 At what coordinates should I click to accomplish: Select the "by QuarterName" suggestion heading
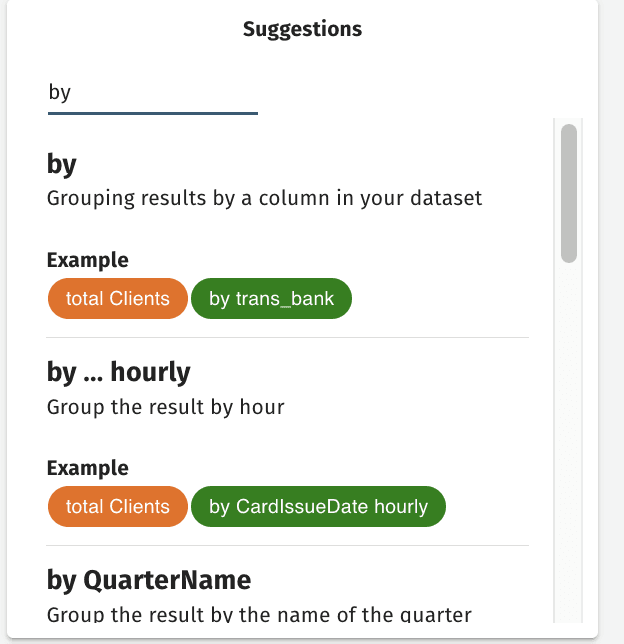point(149,580)
